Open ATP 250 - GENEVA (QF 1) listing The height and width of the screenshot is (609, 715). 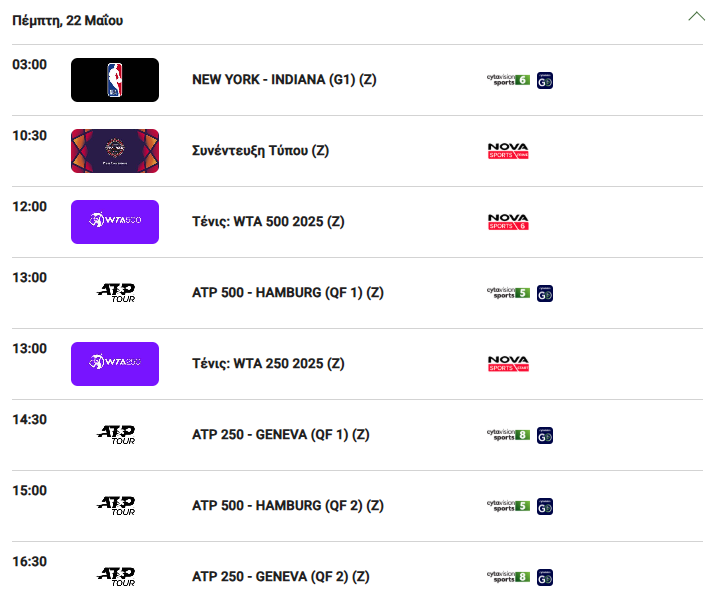coord(280,435)
